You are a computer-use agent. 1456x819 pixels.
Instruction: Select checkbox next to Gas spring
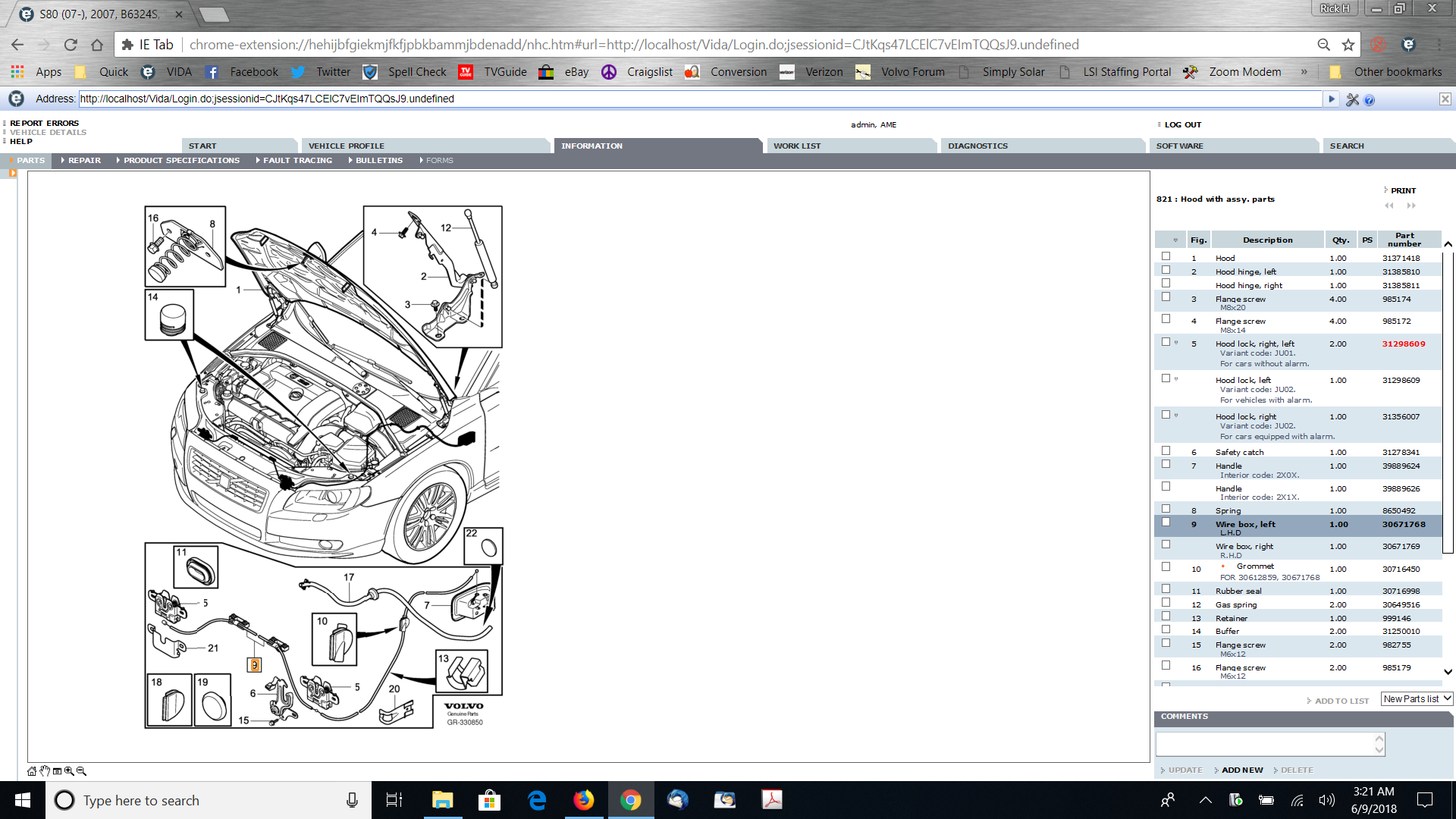pyautogui.click(x=1166, y=604)
